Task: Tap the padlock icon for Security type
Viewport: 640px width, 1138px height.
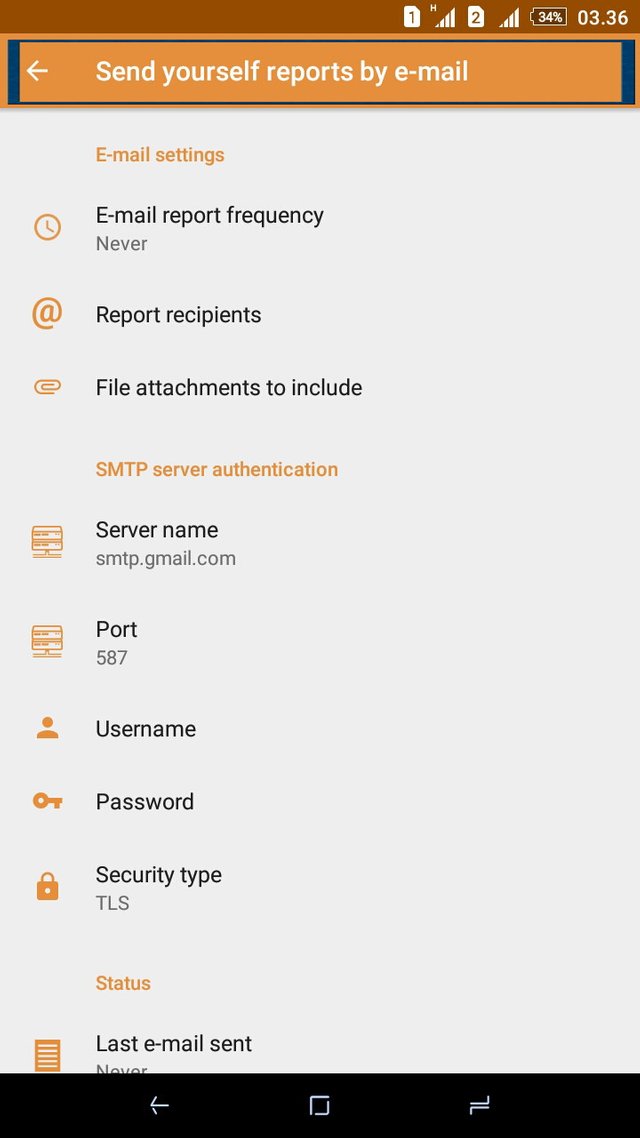Action: coord(47,887)
